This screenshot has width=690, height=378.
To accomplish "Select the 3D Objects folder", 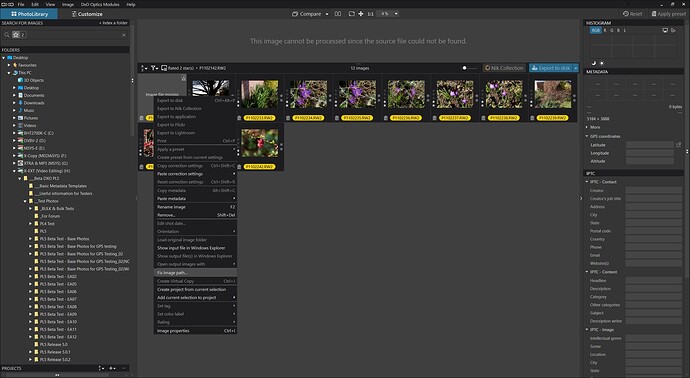I will click(x=31, y=80).
